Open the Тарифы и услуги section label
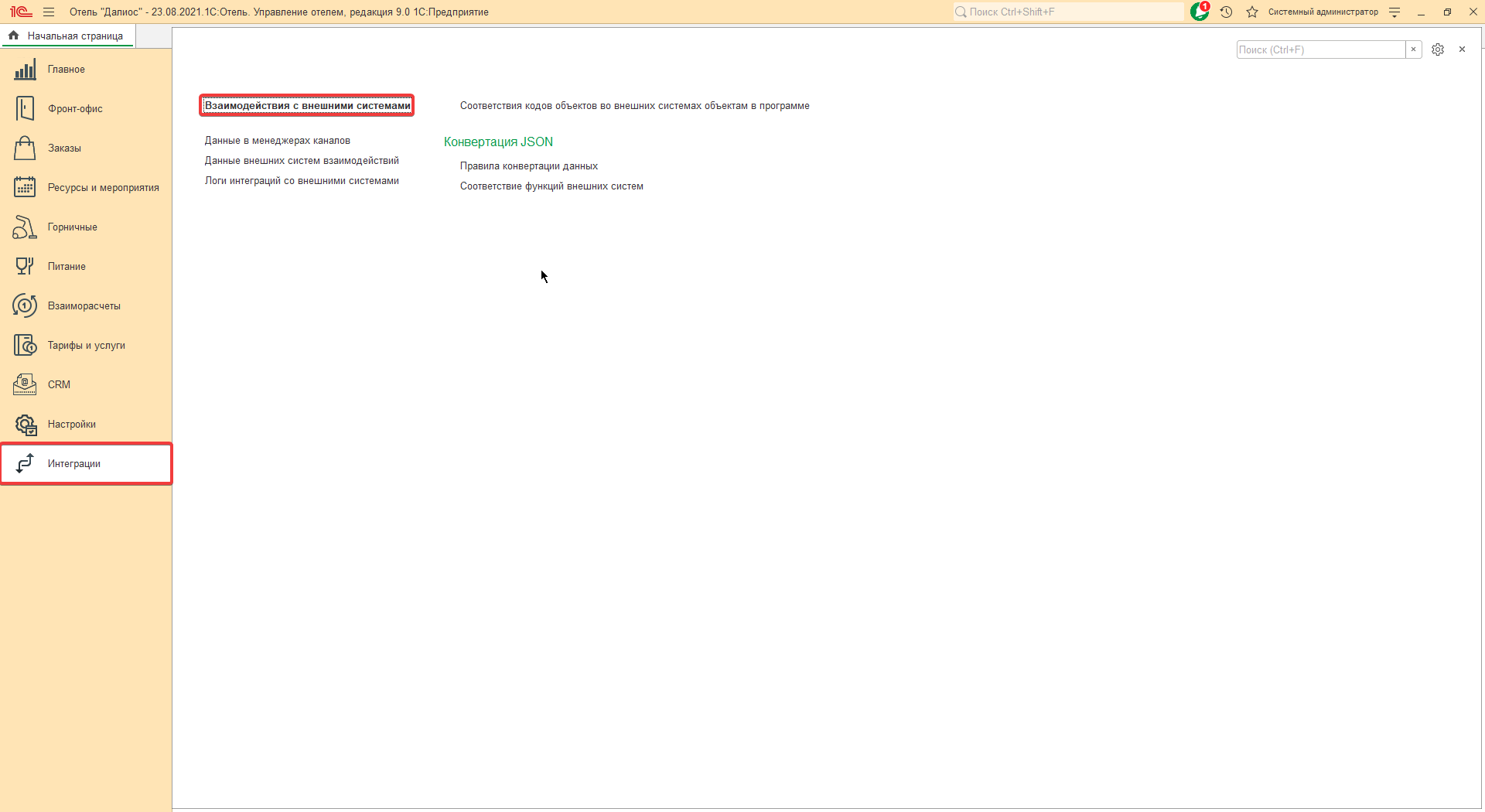1485x812 pixels. click(87, 346)
